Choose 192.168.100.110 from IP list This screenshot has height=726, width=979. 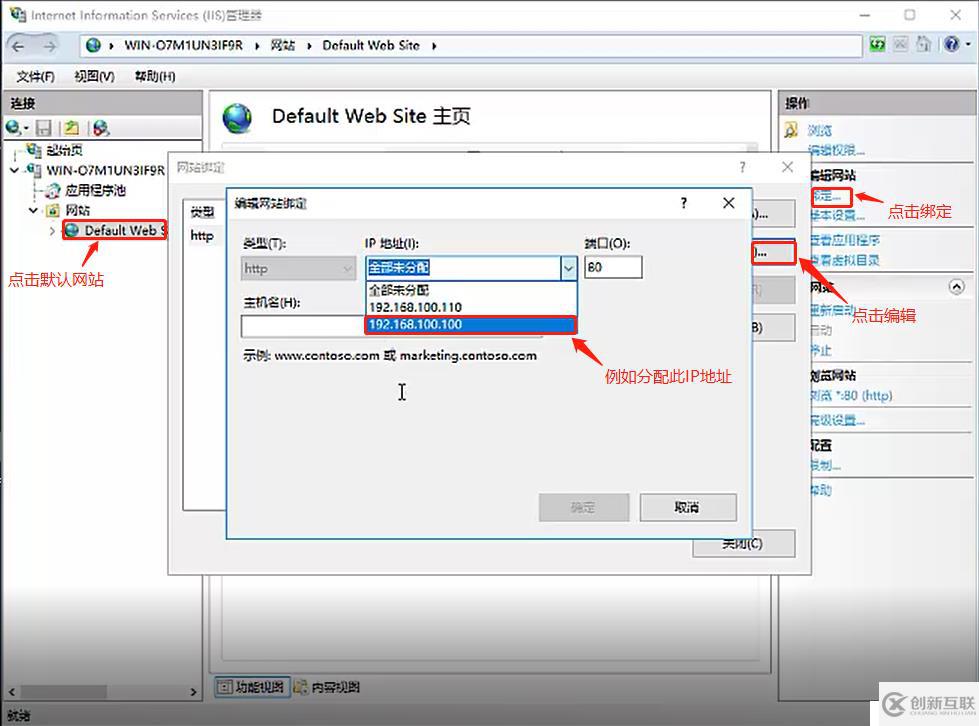(x=471, y=307)
